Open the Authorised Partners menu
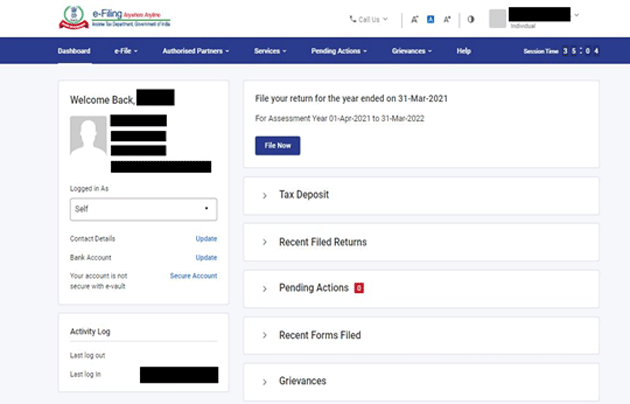This screenshot has width=630, height=404. point(196,50)
